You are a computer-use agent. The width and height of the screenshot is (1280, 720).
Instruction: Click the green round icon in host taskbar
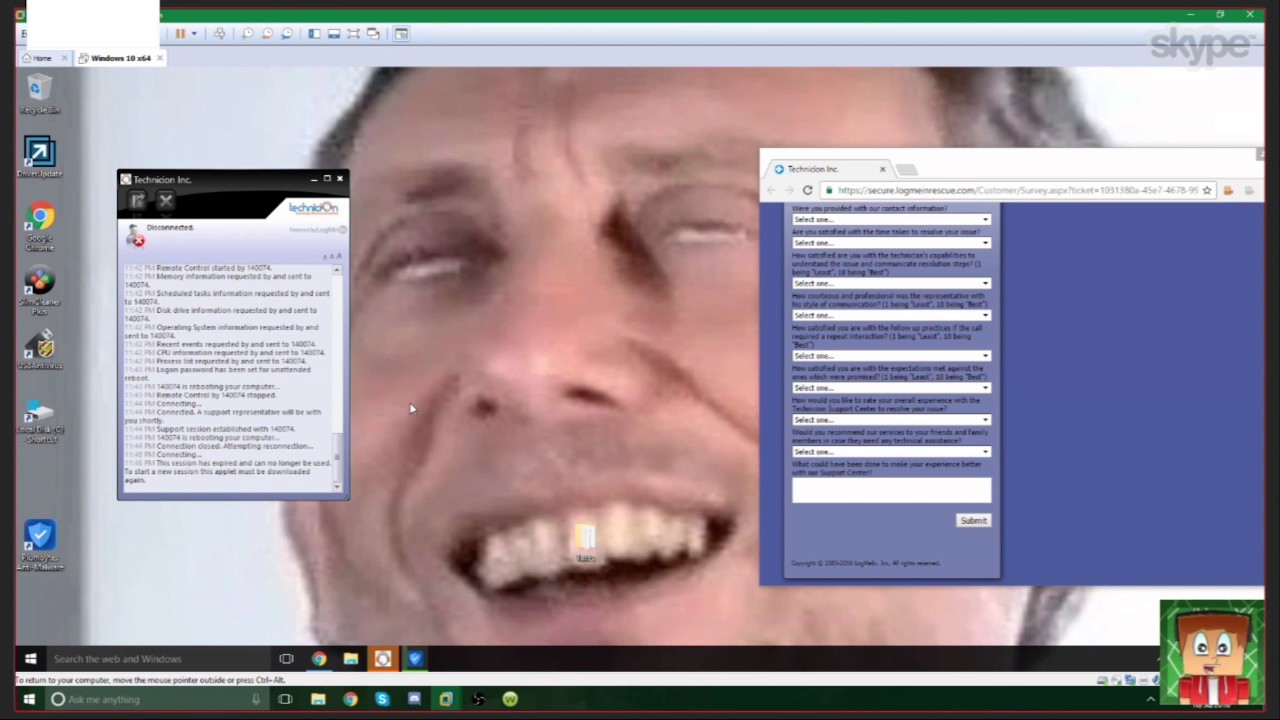click(510, 700)
